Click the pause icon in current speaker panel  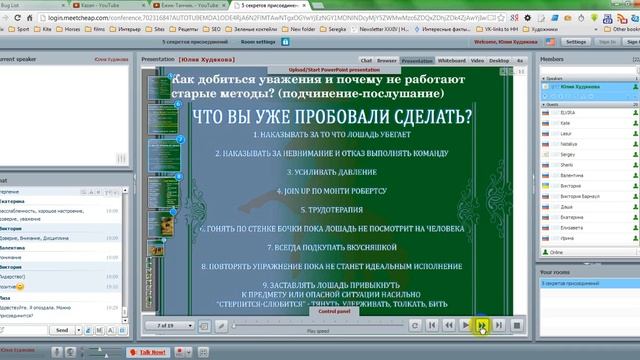click(121, 158)
